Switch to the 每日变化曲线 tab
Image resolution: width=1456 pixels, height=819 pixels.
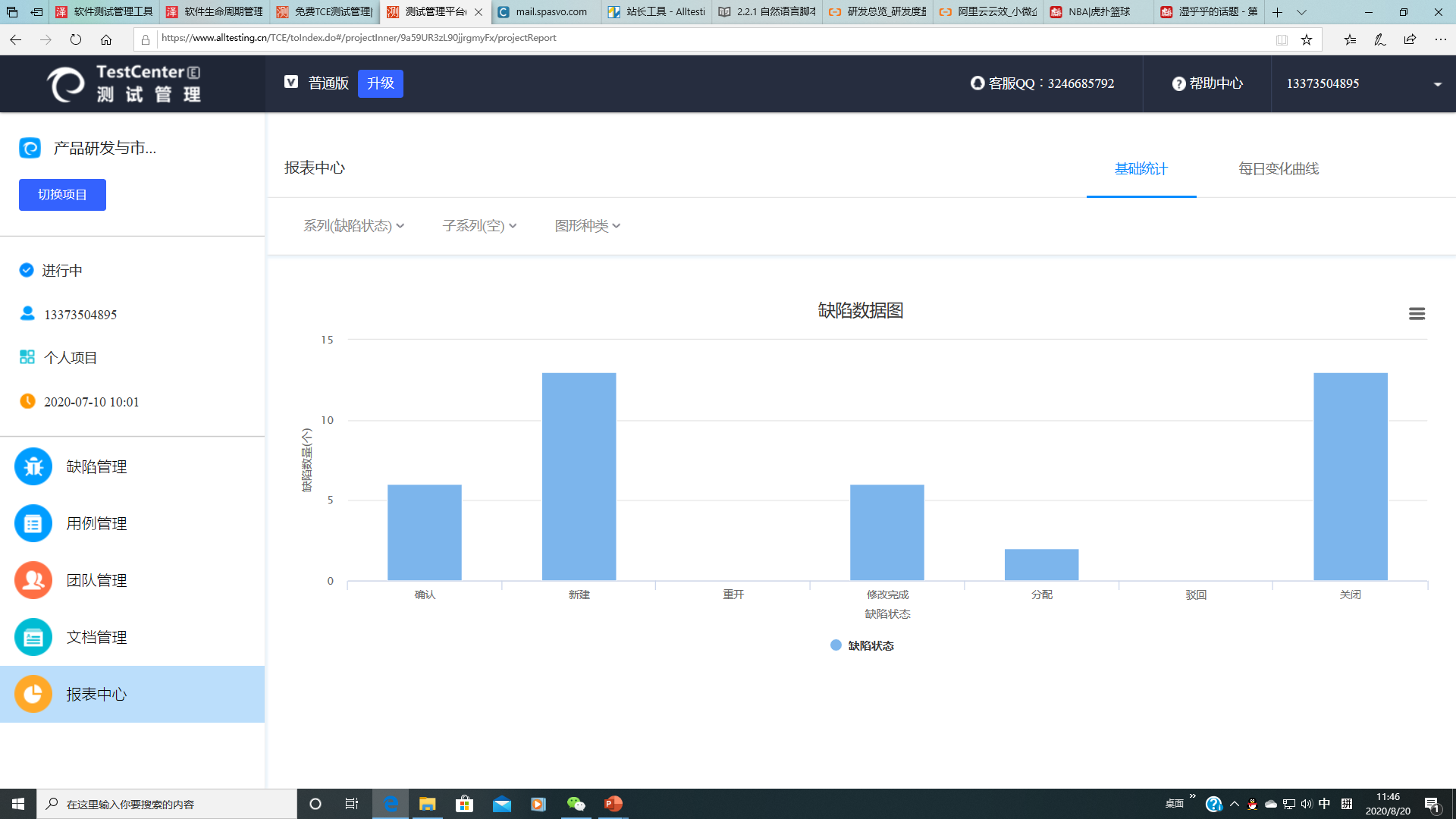(1277, 168)
